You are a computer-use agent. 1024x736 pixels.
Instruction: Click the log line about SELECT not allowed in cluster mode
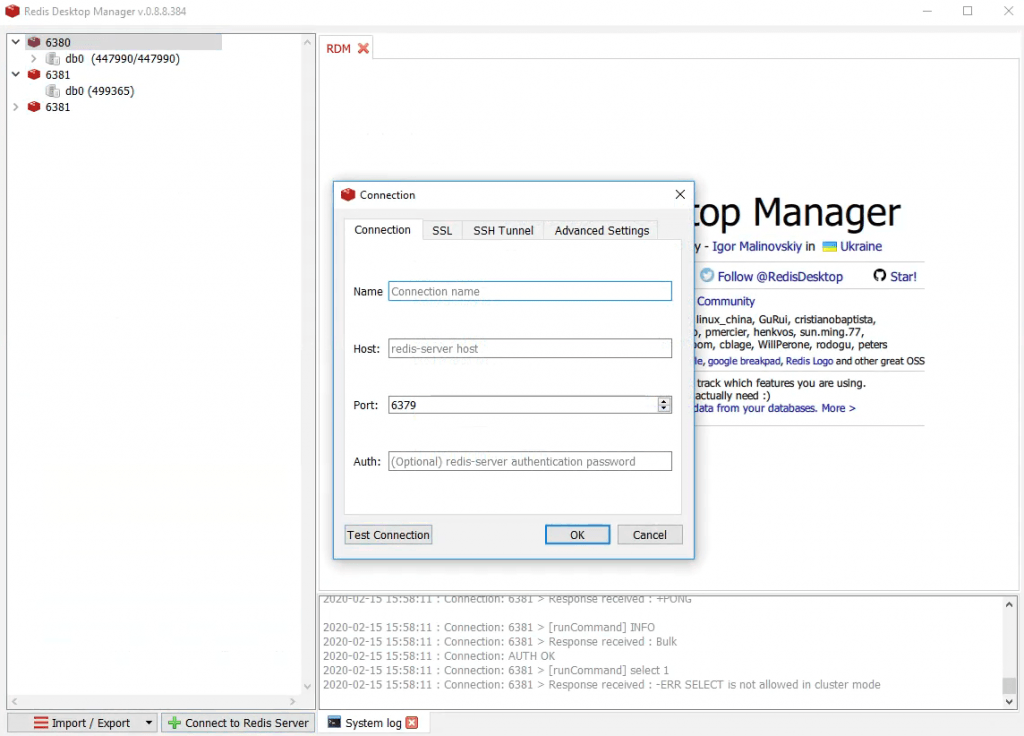point(601,684)
